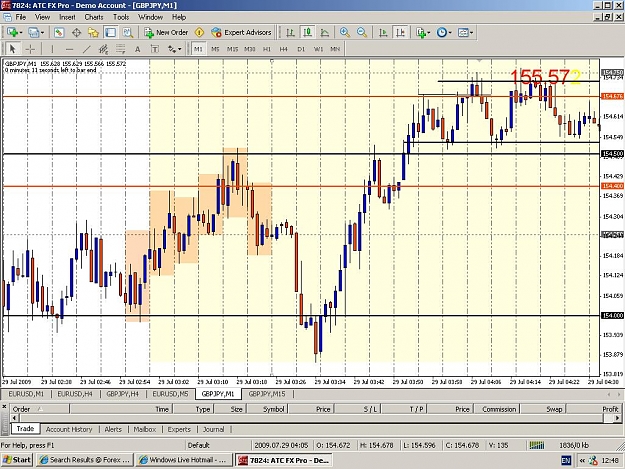This screenshot has width=625, height=469.
Task: Expand the Templates dropdown arrow
Action: [472, 33]
